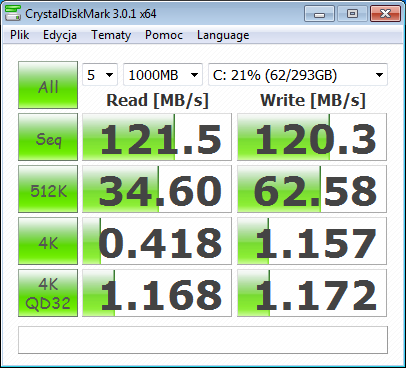
Task: Click the 4K read result bar 0.418
Action: pos(157,241)
